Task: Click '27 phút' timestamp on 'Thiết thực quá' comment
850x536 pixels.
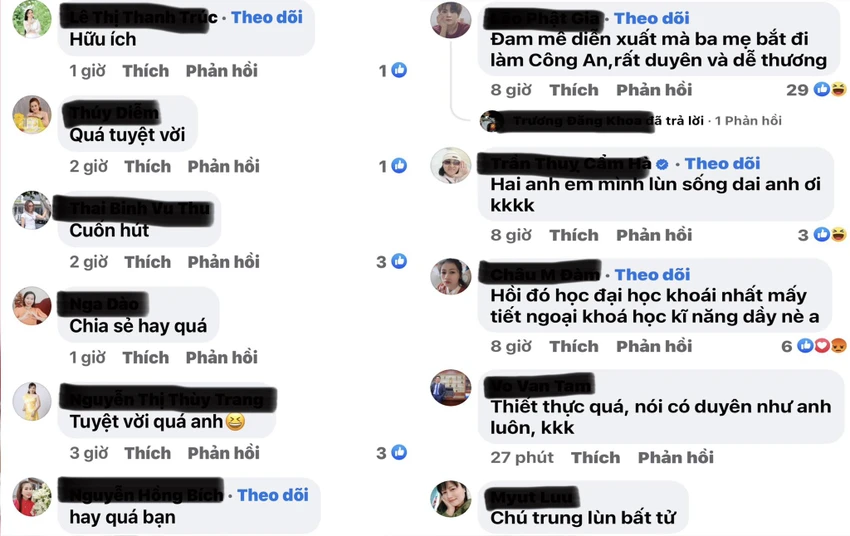Action: (x=521, y=457)
